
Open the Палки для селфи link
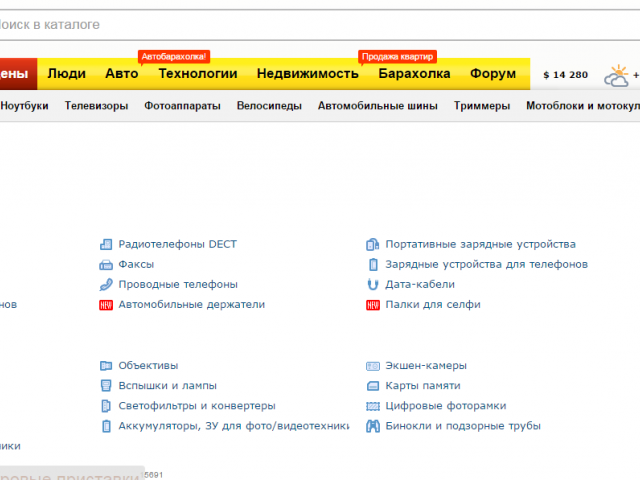coord(433,304)
